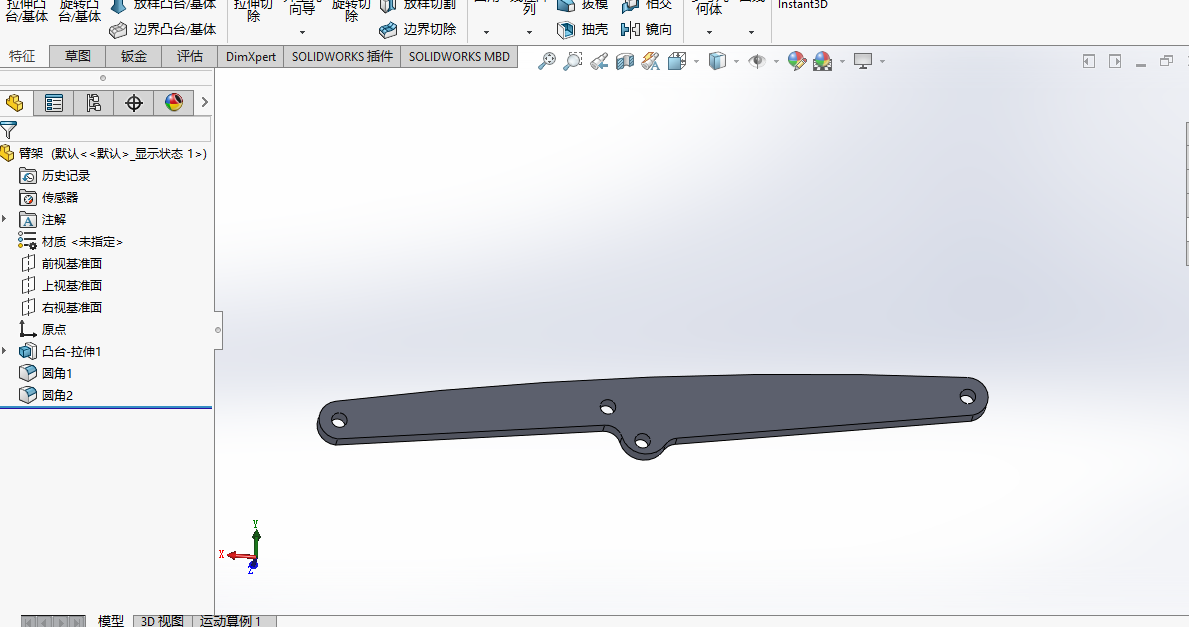The image size is (1189, 627).
Task: Toggle the hide/show items eye icon
Action: 757,61
